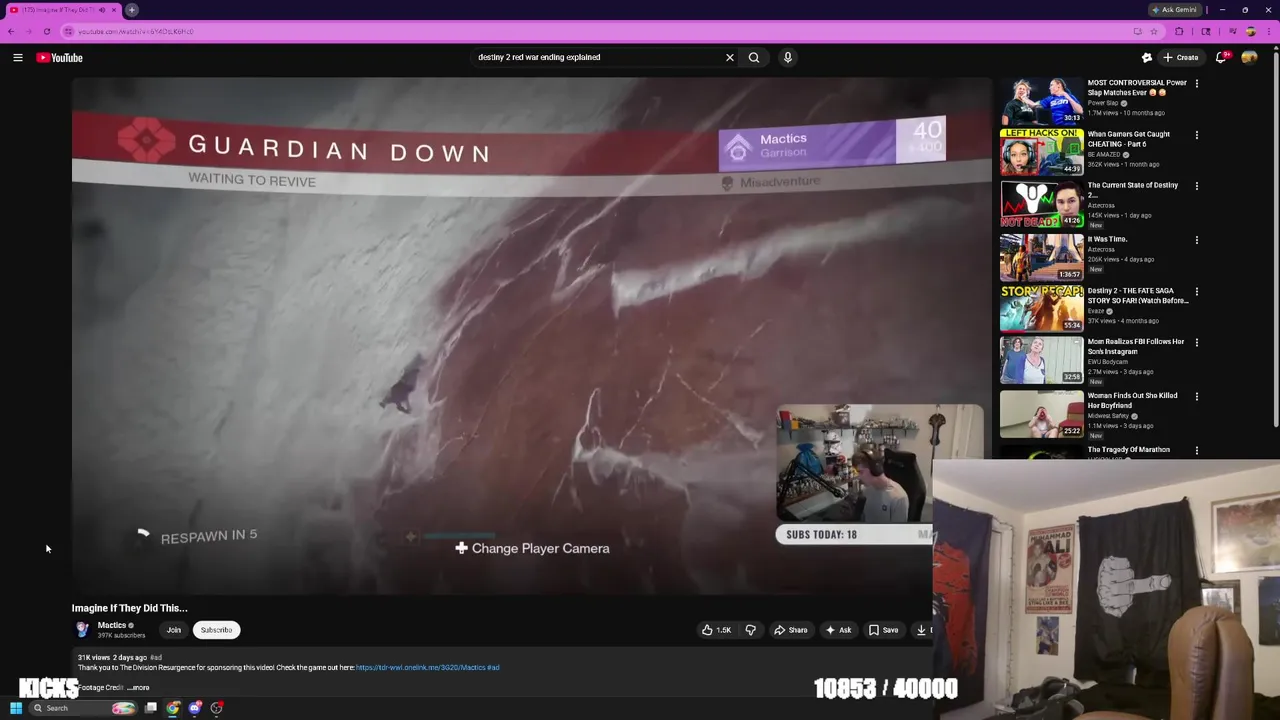The height and width of the screenshot is (720, 1280).
Task: Open the Mactics channel name link
Action: coord(112,625)
